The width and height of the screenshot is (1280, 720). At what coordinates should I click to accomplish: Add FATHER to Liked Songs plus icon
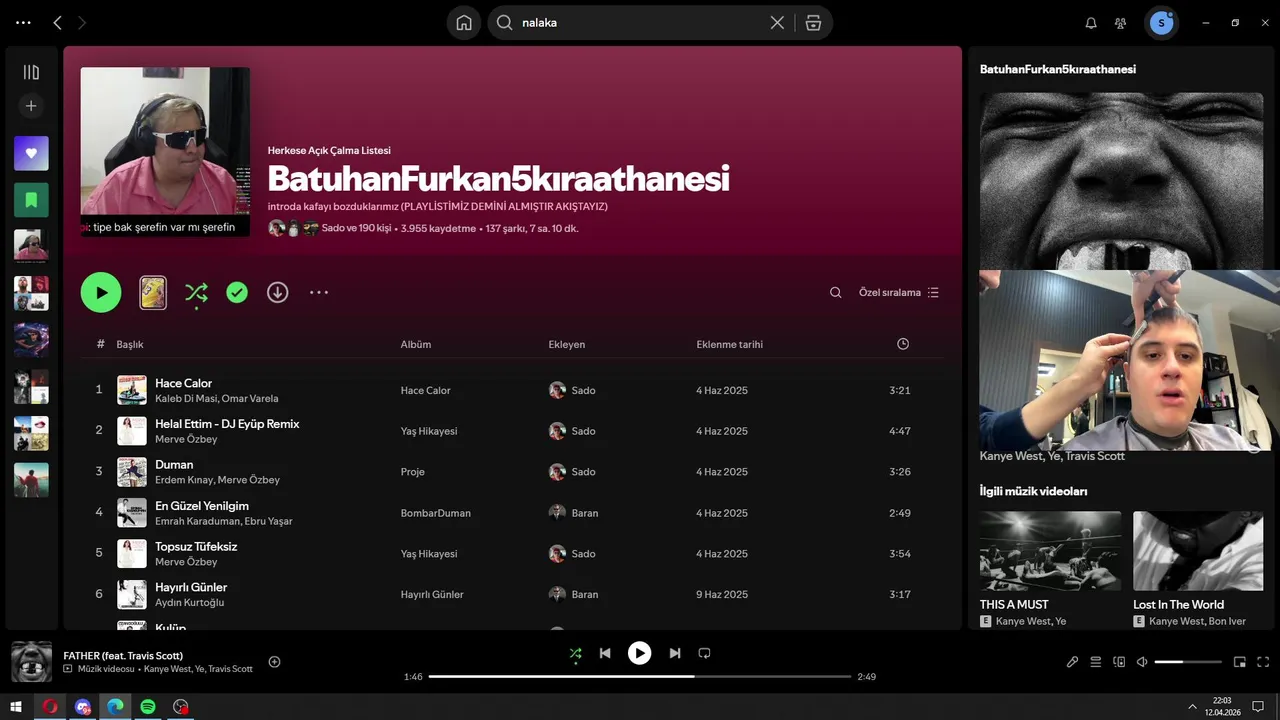274,661
